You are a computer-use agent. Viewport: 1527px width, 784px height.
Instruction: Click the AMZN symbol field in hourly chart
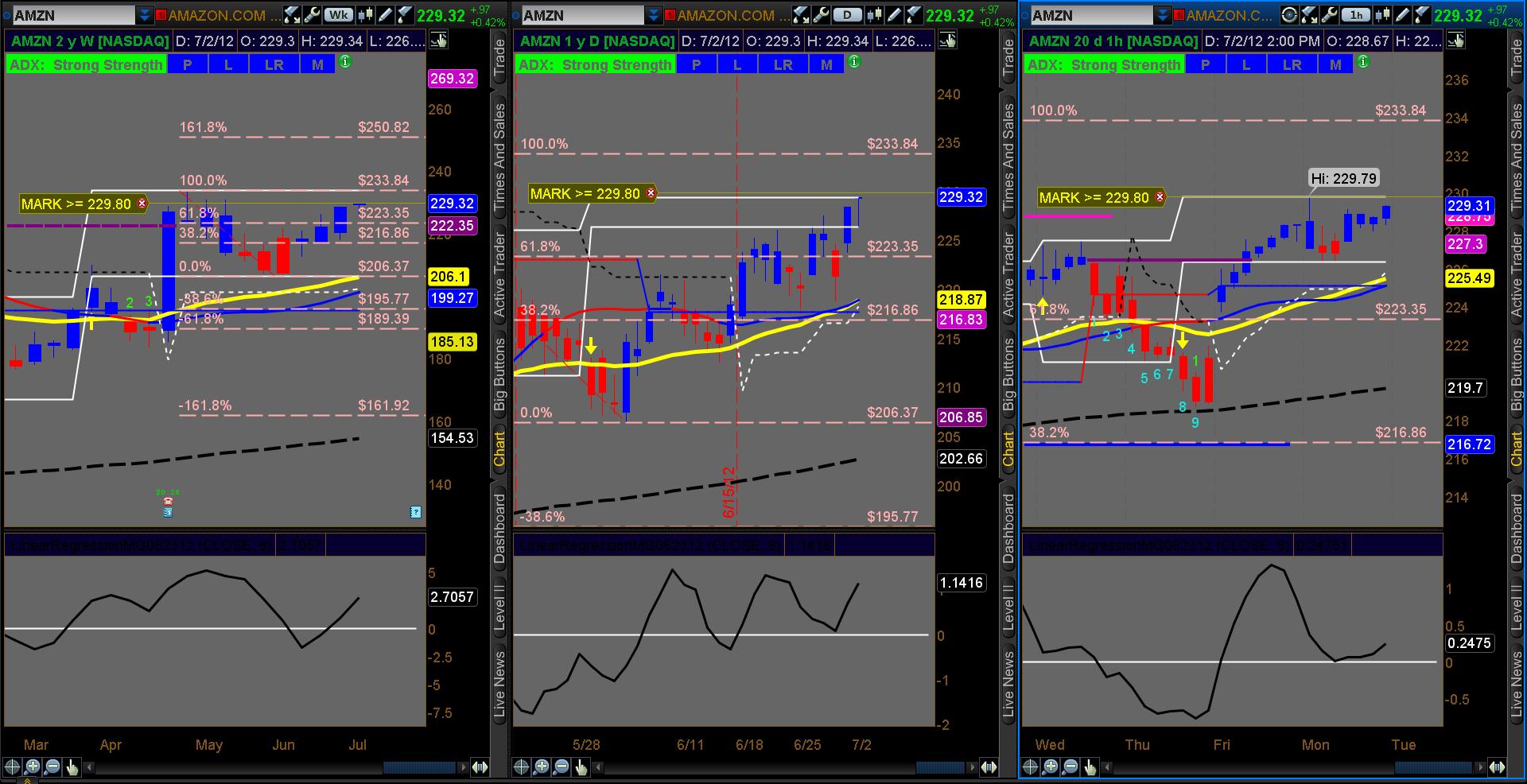(1092, 15)
